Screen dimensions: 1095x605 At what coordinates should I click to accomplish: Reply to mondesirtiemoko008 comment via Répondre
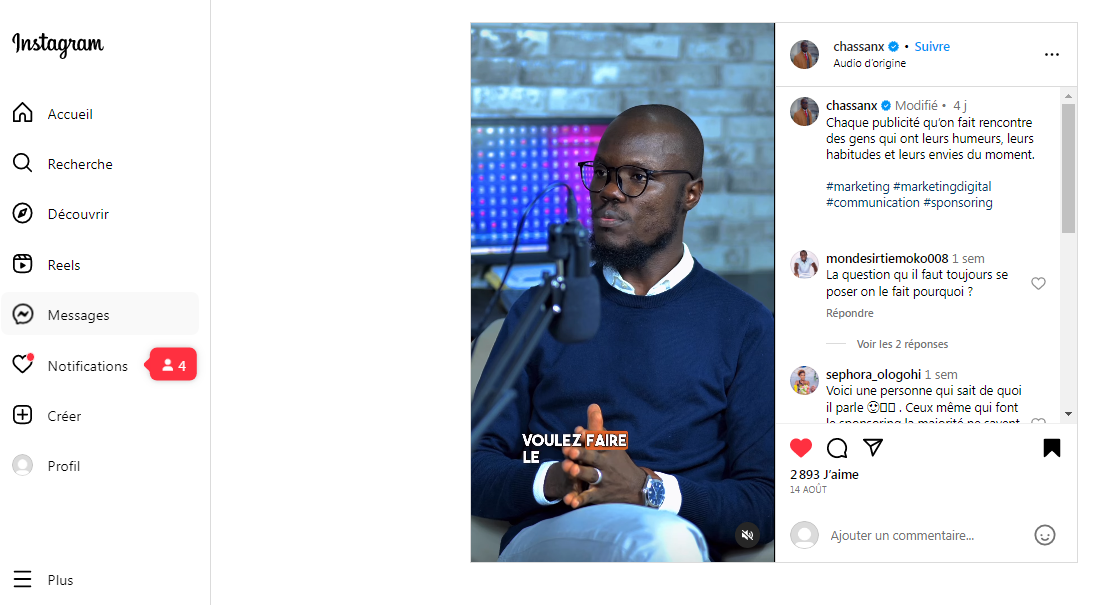pos(849,313)
